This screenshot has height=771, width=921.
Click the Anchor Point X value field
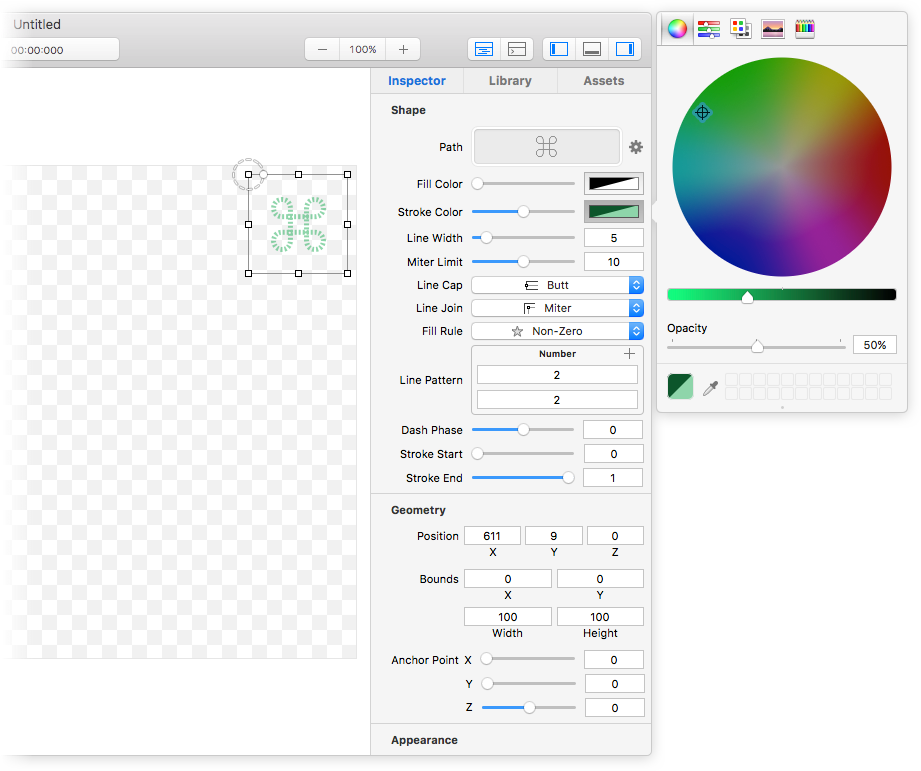point(614,659)
